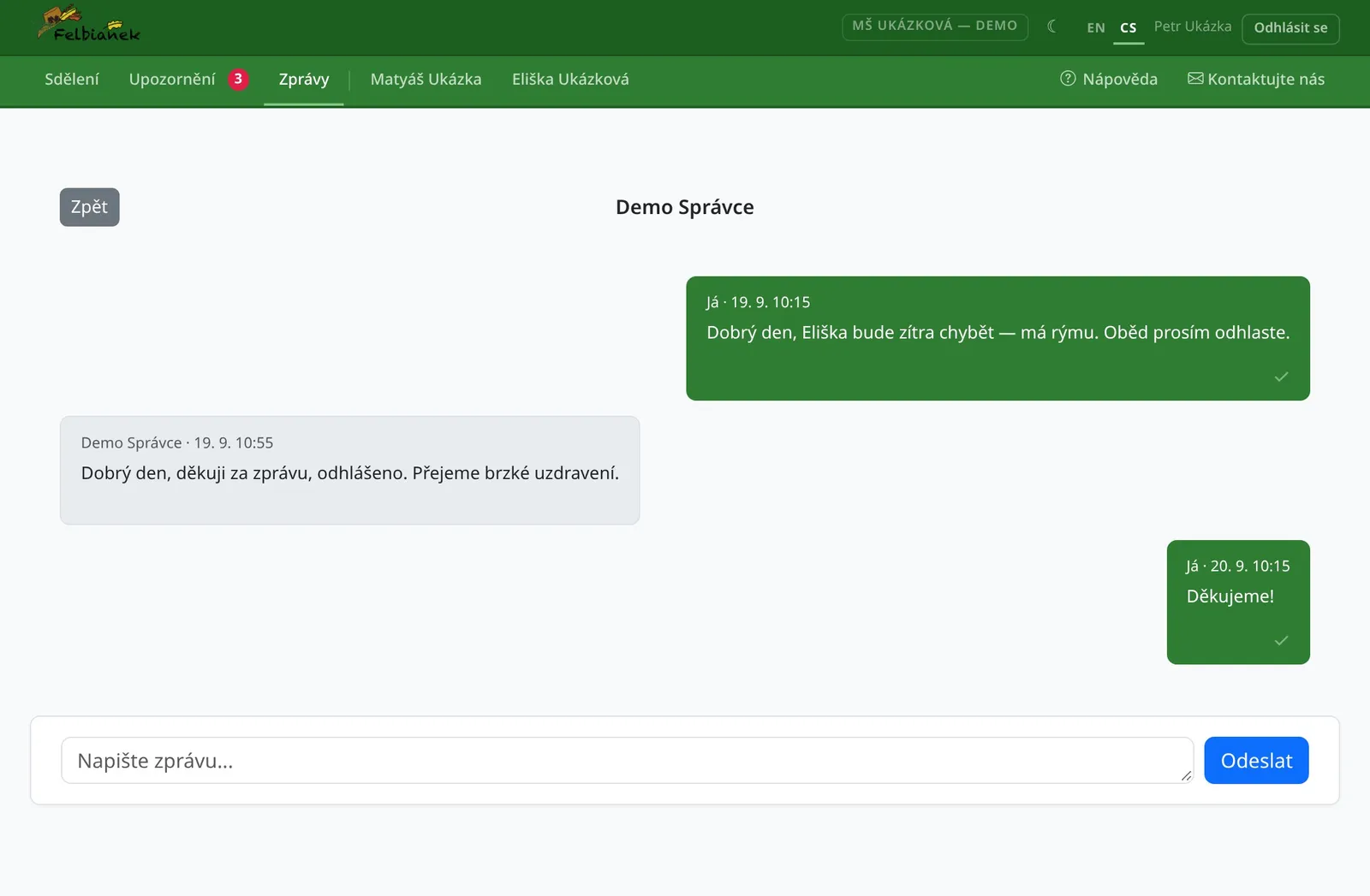Click the Kontaktujte nás envelope icon

pos(1195,79)
